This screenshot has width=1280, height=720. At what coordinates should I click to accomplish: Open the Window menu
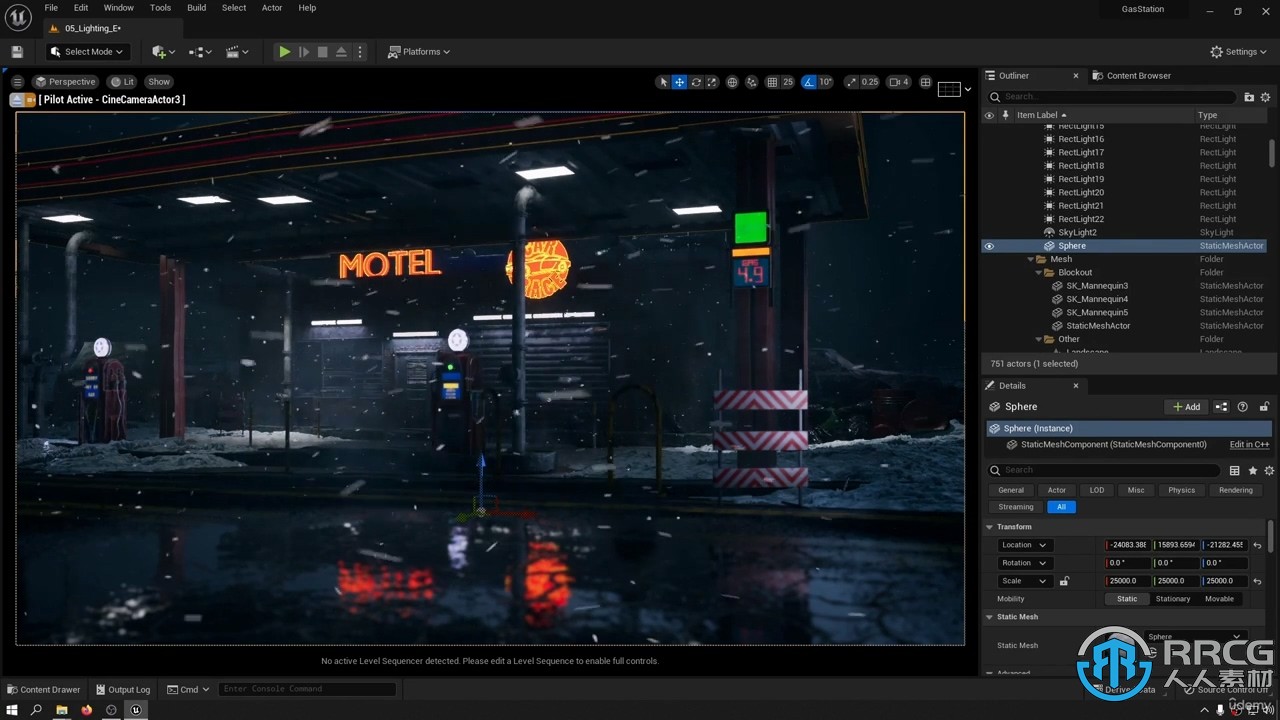point(119,7)
